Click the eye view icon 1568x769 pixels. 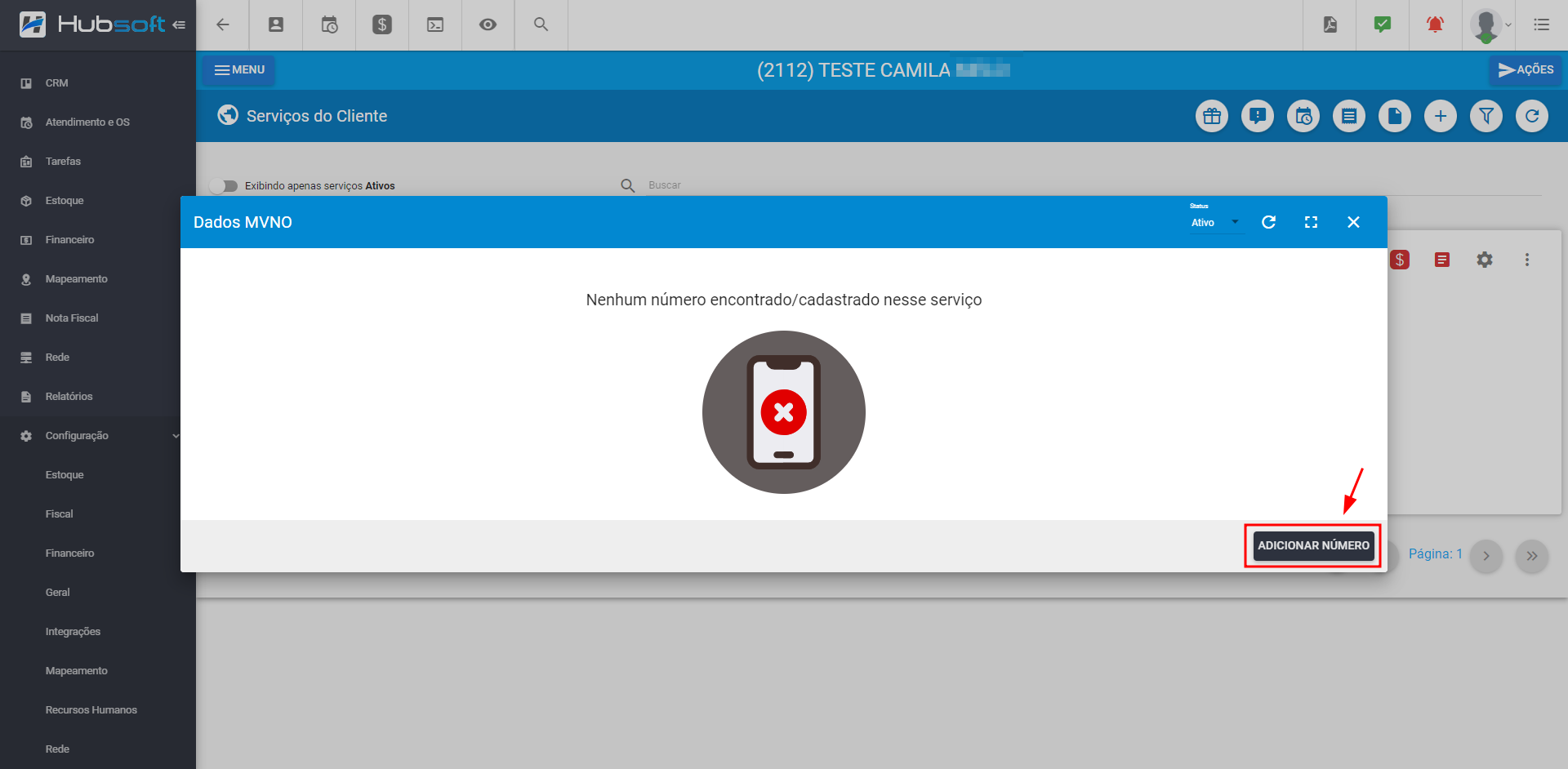[488, 24]
